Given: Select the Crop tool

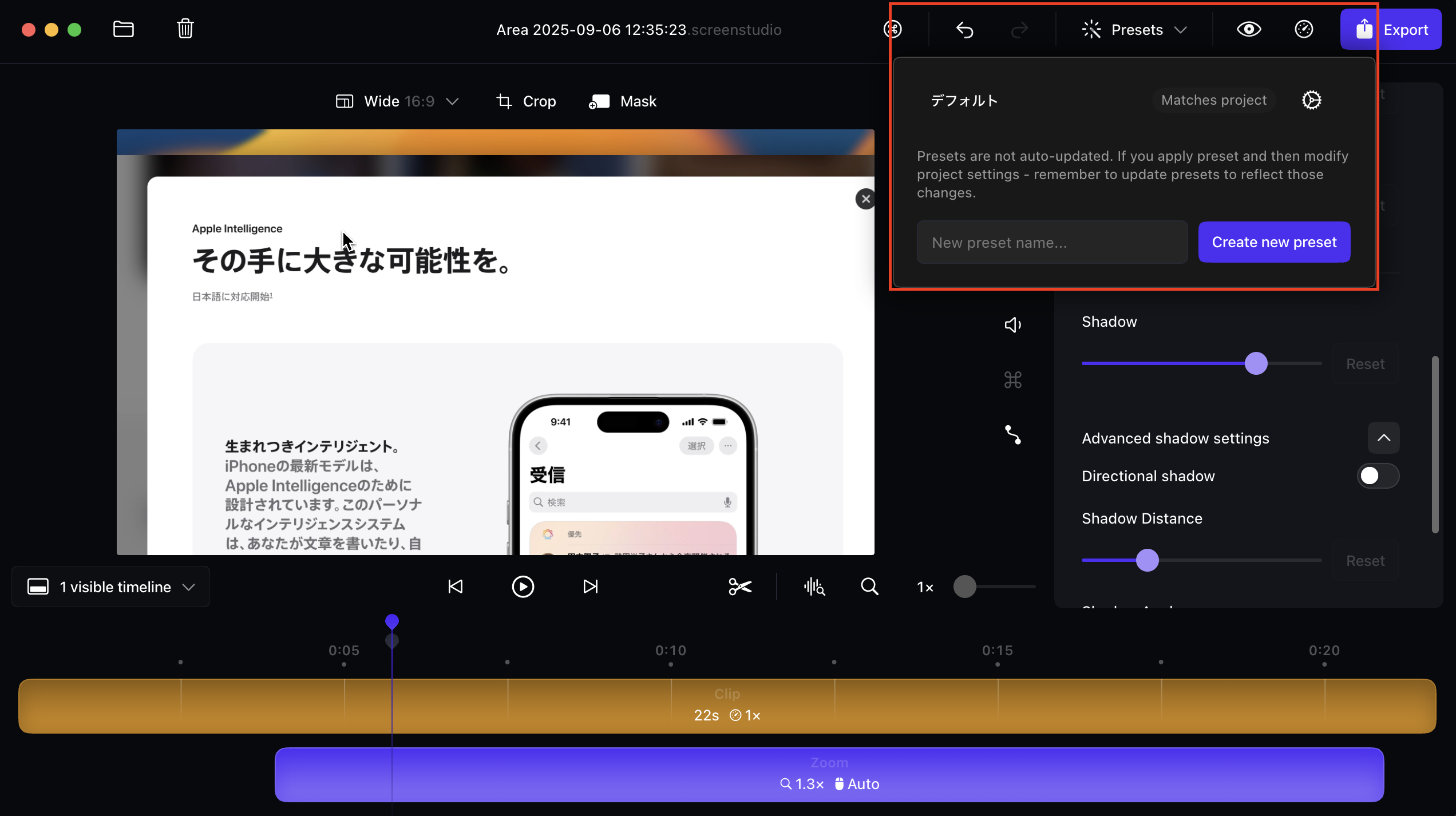Looking at the screenshot, I should [526, 101].
